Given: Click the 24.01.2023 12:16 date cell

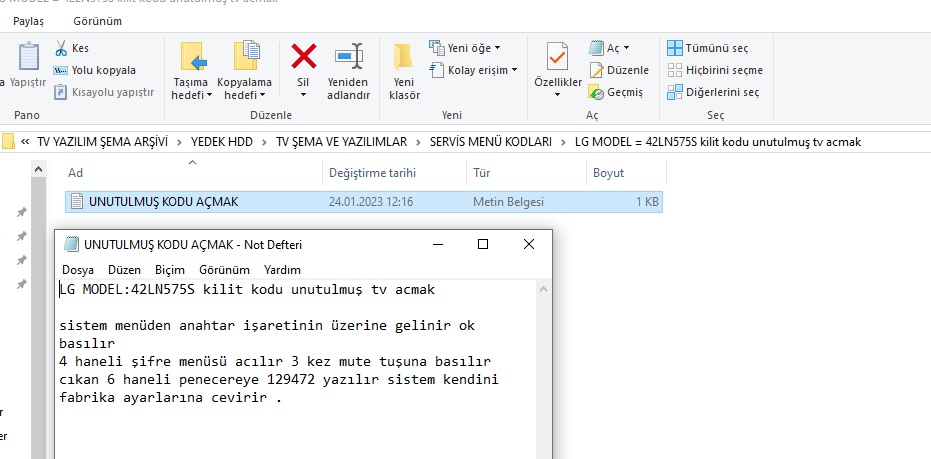Looking at the screenshot, I should click(370, 202).
